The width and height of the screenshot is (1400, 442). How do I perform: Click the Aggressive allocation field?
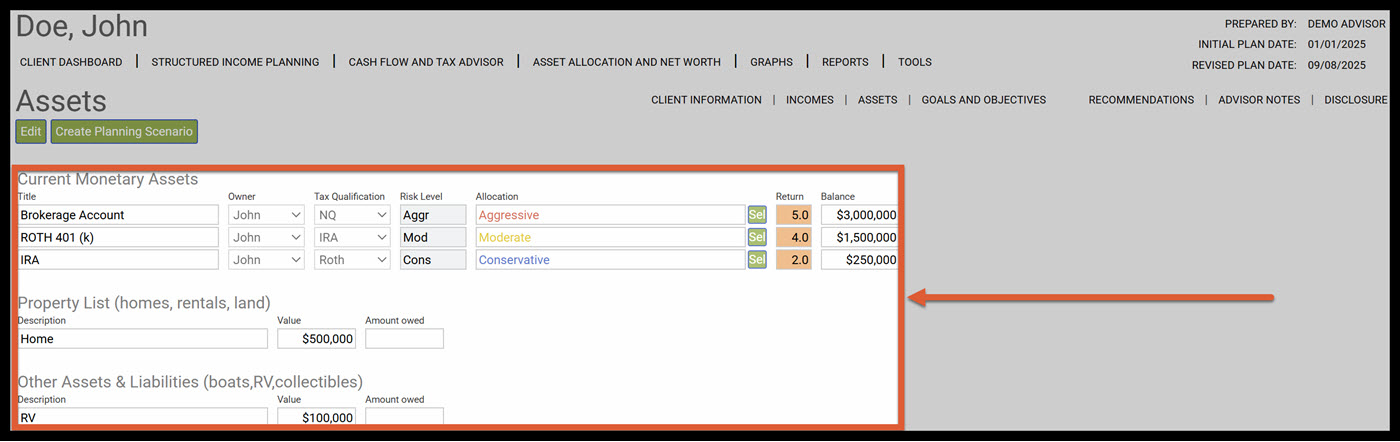(x=610, y=215)
